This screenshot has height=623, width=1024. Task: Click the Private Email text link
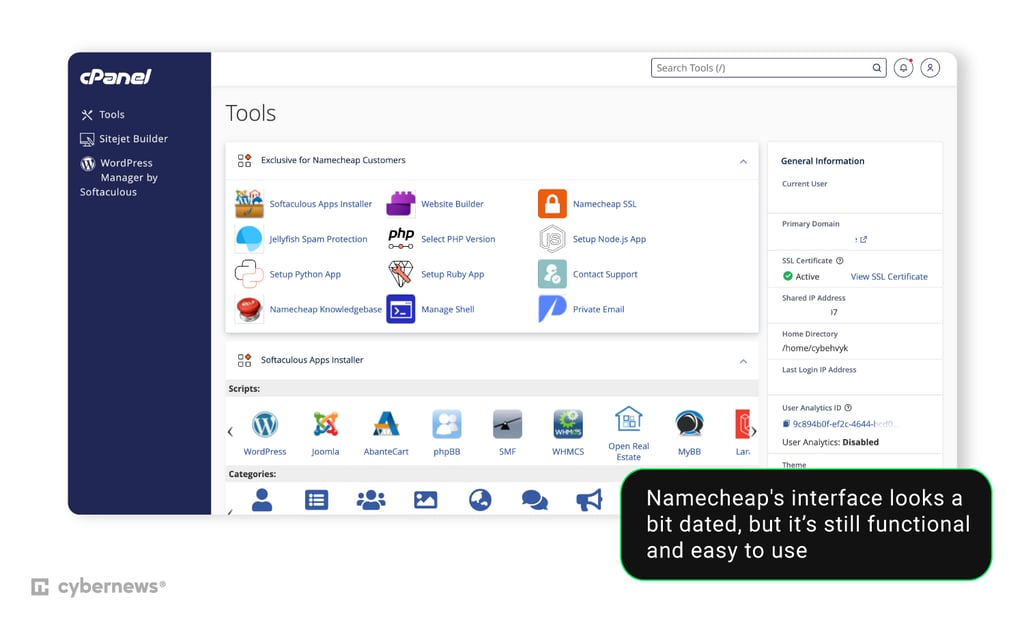[598, 310]
